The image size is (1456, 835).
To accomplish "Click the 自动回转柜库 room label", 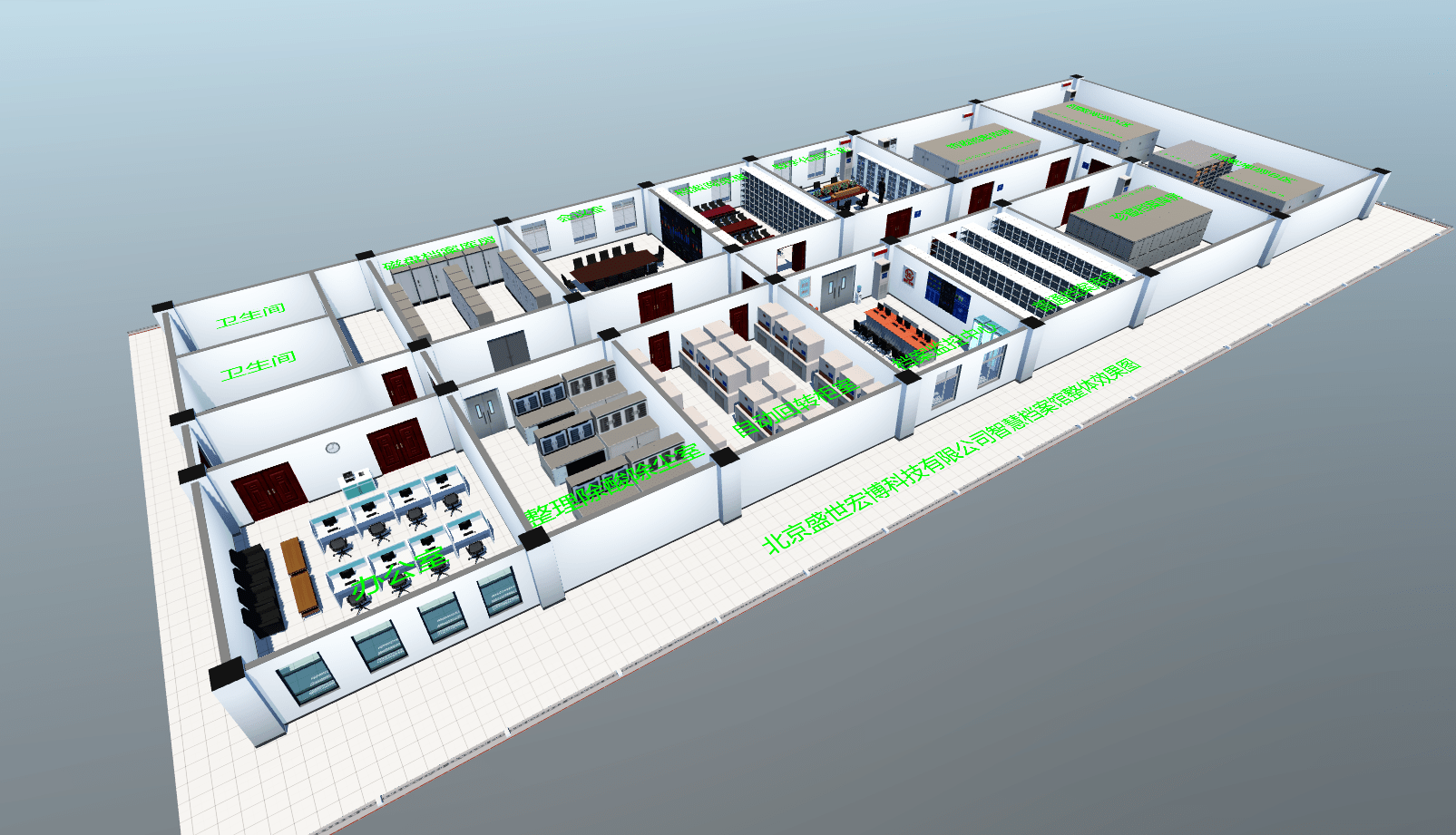I will tap(795, 407).
